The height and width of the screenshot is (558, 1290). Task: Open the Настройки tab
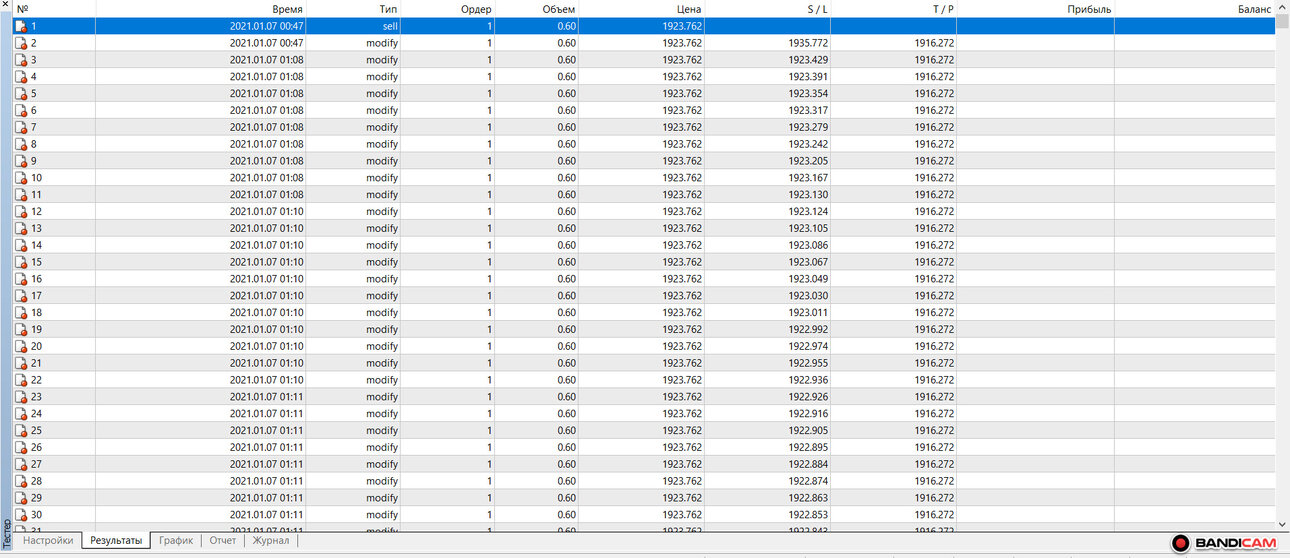pos(48,541)
